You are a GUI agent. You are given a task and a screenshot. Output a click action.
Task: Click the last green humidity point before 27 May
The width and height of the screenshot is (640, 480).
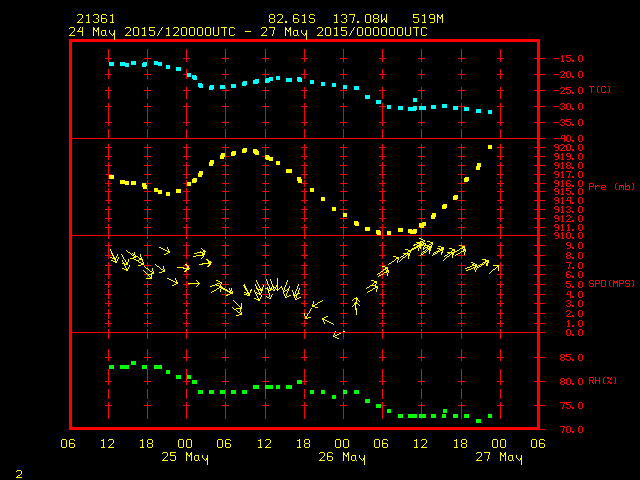490,416
